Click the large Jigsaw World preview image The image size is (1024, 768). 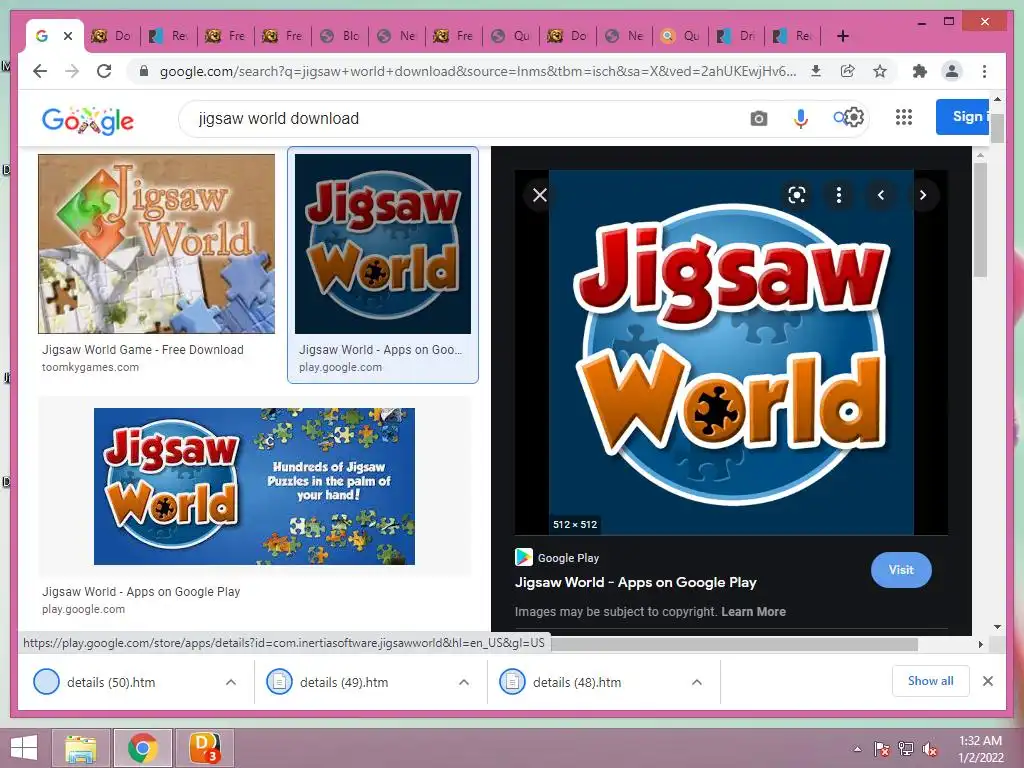pyautogui.click(x=731, y=353)
